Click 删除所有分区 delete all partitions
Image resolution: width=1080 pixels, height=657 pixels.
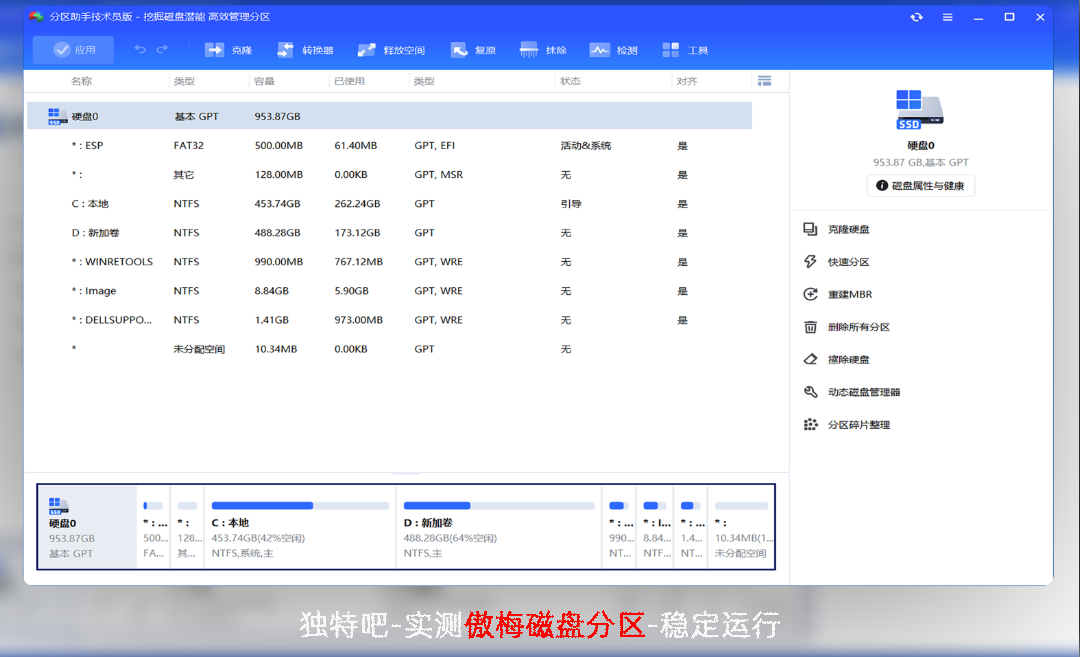point(858,327)
